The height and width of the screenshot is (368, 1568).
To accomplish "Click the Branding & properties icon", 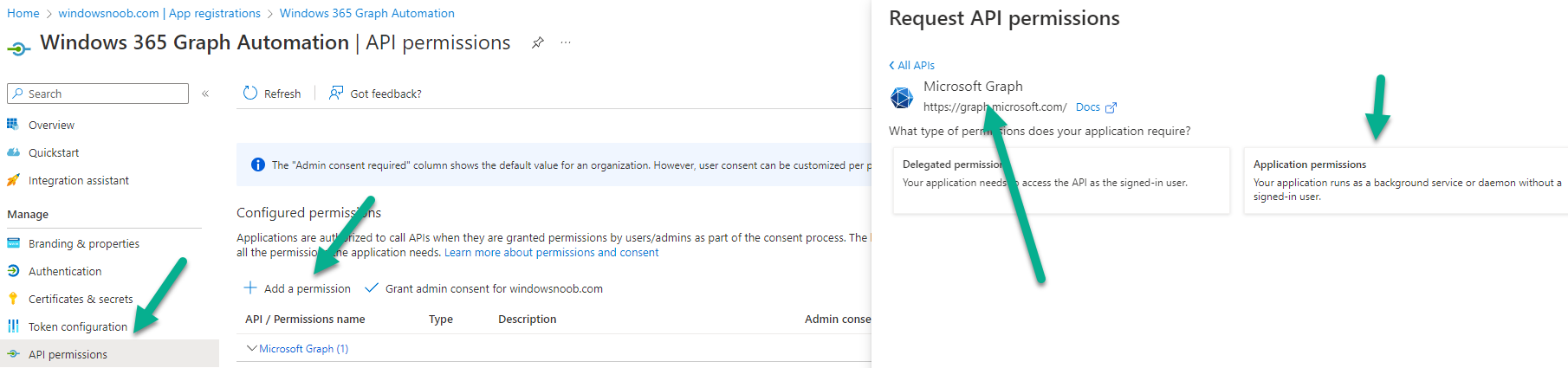I will 13,243.
